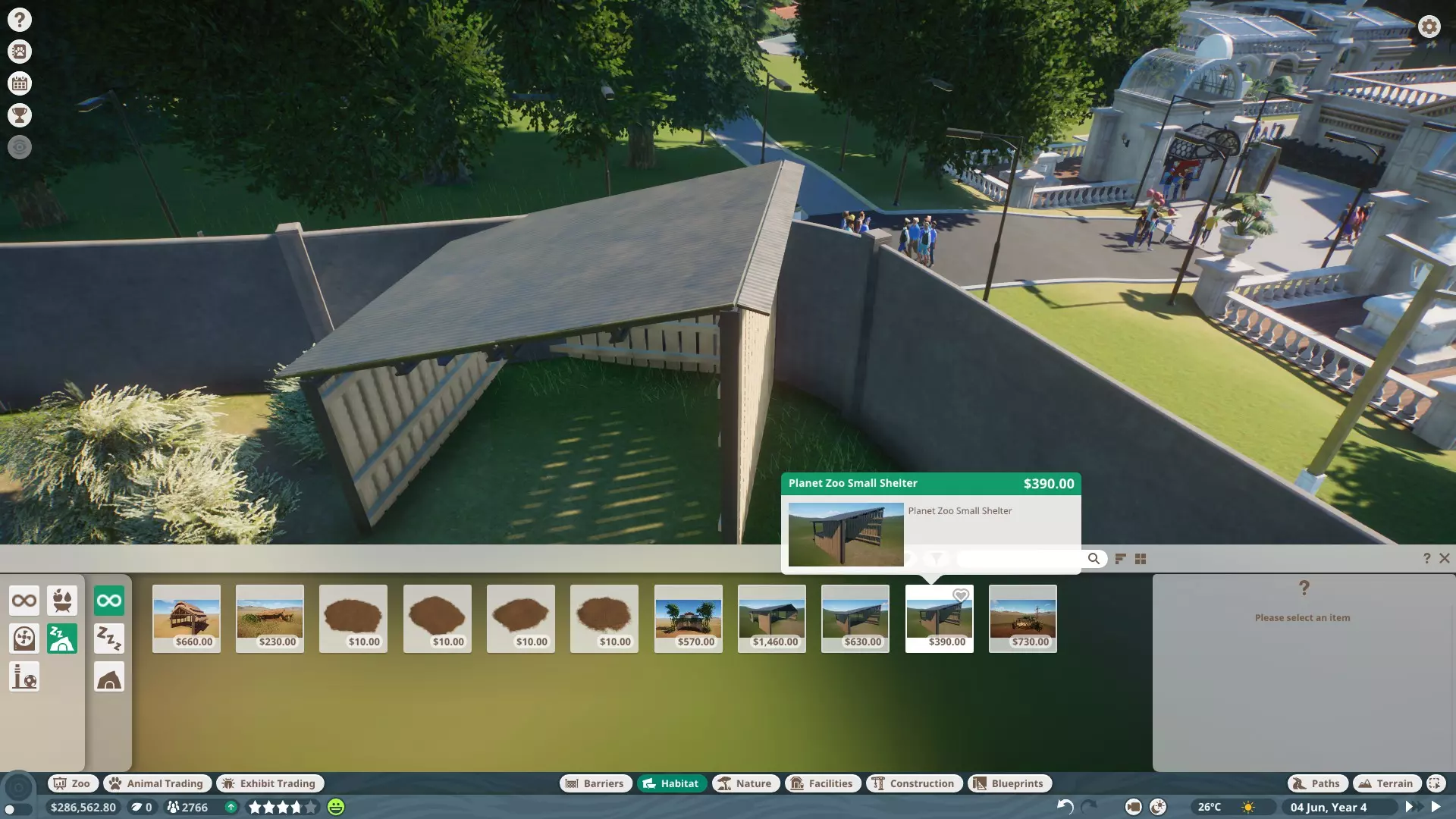The width and height of the screenshot is (1456, 819).
Task: Open the climate control fan category
Action: [24, 639]
